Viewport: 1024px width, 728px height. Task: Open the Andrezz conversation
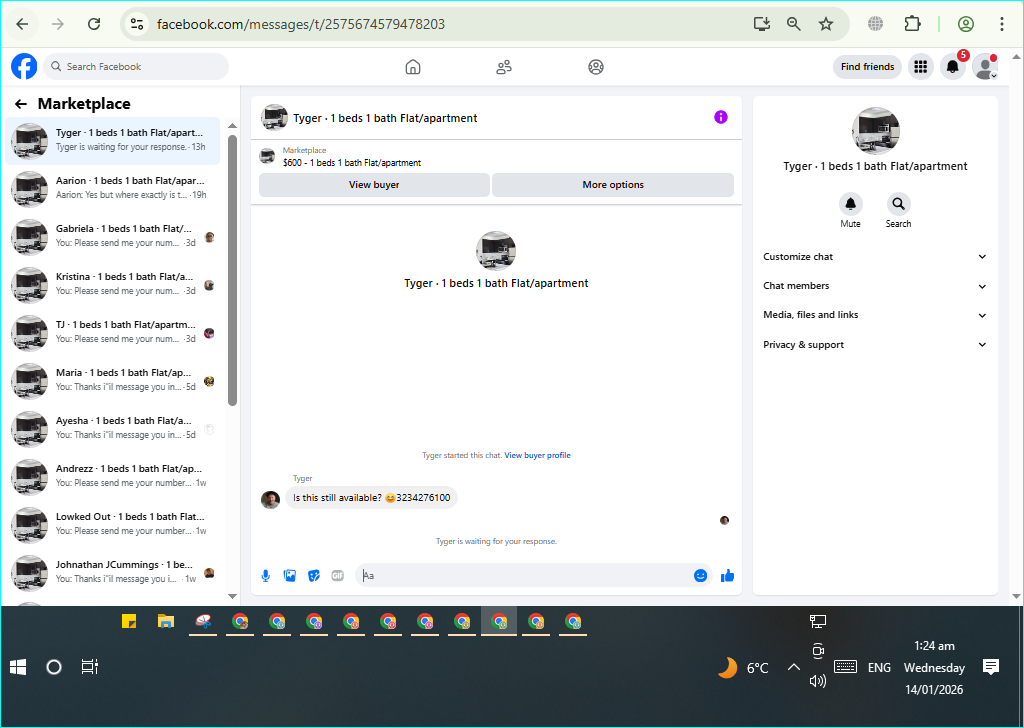click(112, 476)
